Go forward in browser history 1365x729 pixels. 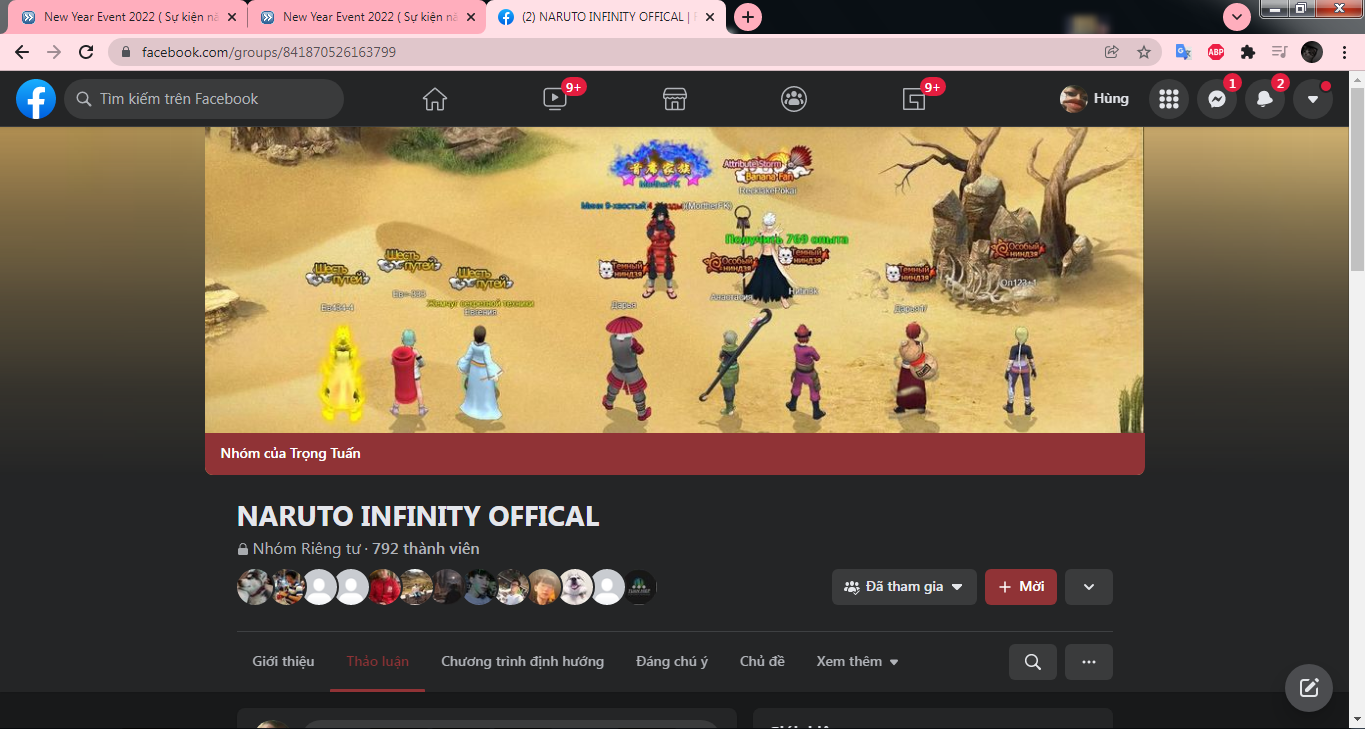tap(54, 52)
